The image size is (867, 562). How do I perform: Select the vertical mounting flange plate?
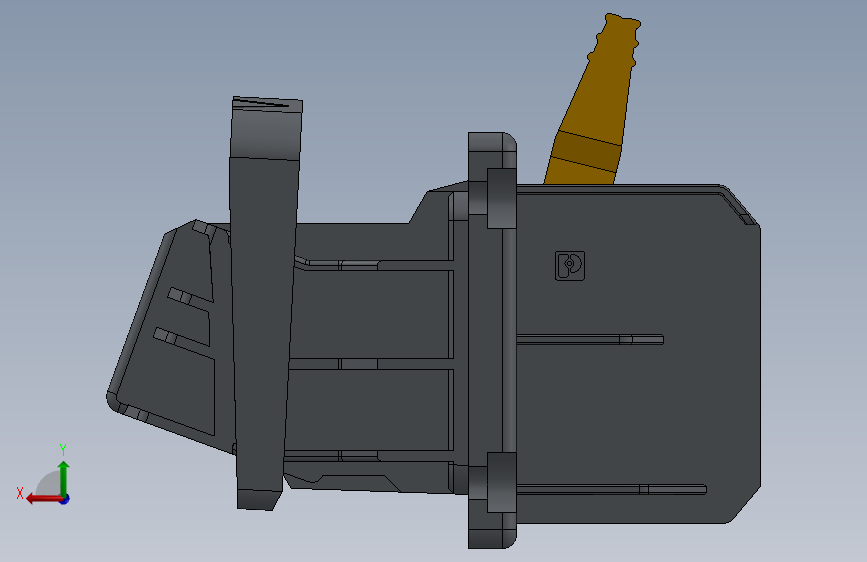coord(492,340)
